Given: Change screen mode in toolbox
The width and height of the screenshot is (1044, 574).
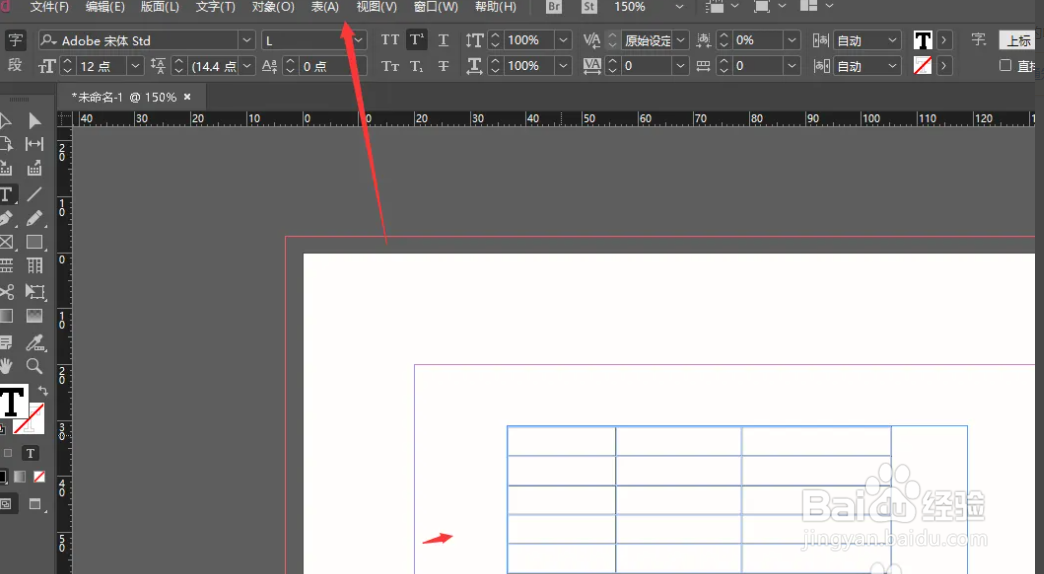Looking at the screenshot, I should 35,504.
